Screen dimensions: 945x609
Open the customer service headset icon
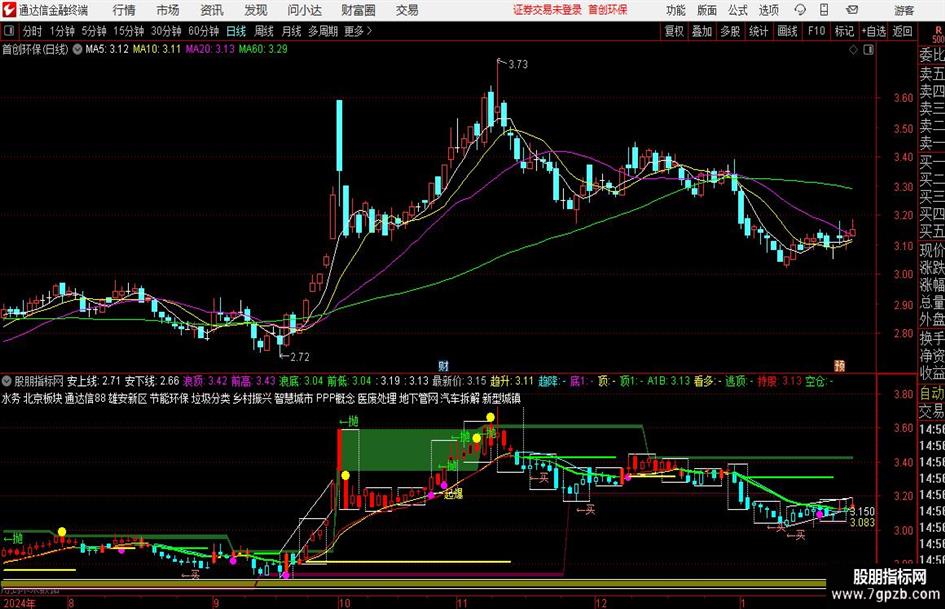[x=800, y=10]
